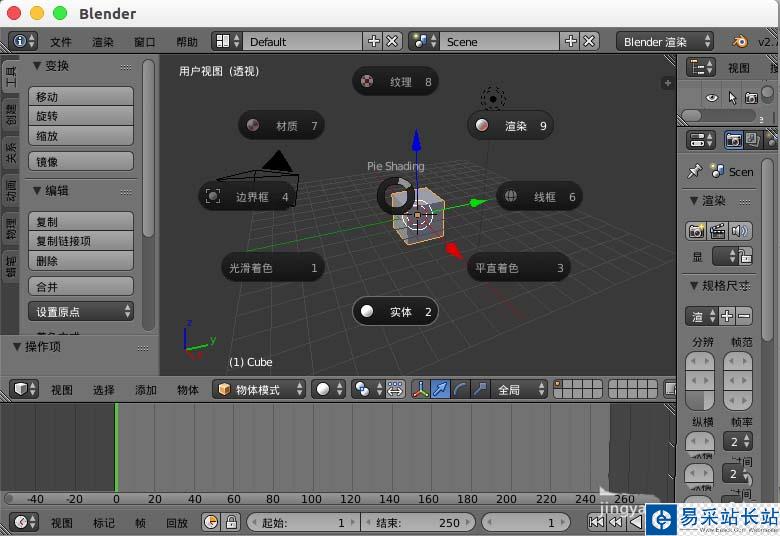Click the 合并 button
This screenshot has height=536, width=780.
[81, 286]
